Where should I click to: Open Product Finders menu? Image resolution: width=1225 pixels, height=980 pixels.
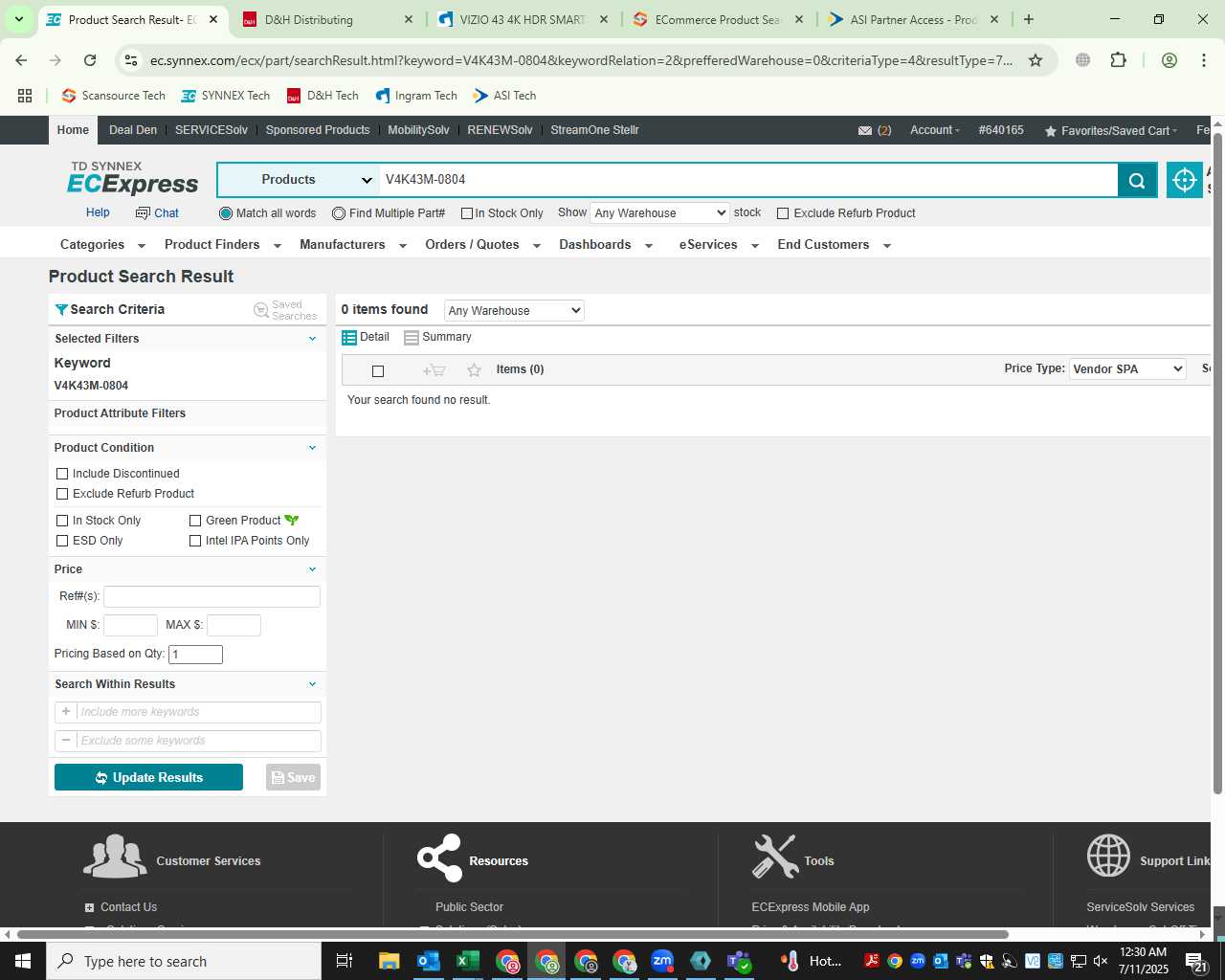tap(223, 245)
